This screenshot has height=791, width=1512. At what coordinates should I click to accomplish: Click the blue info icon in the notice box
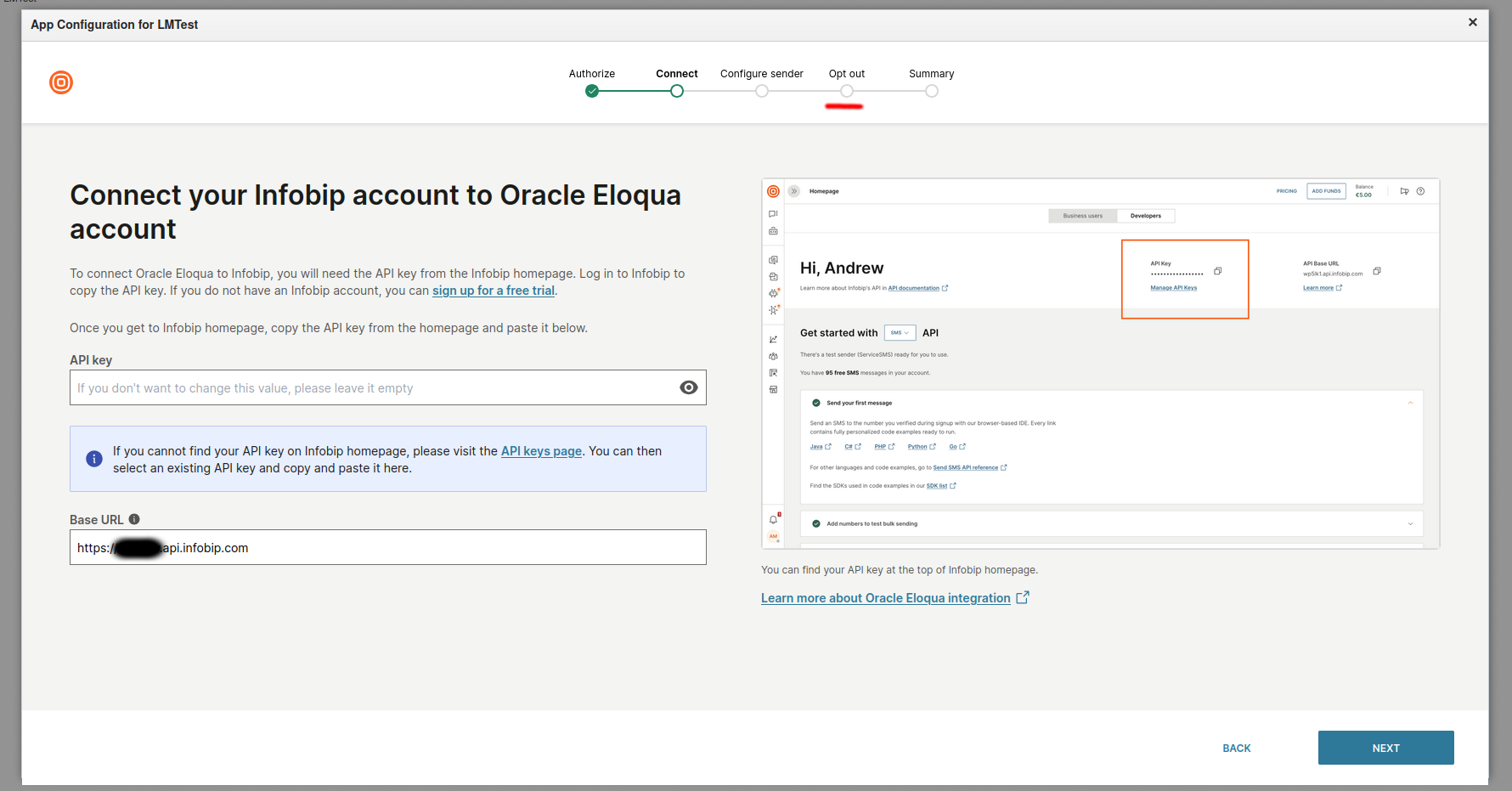coord(94,459)
